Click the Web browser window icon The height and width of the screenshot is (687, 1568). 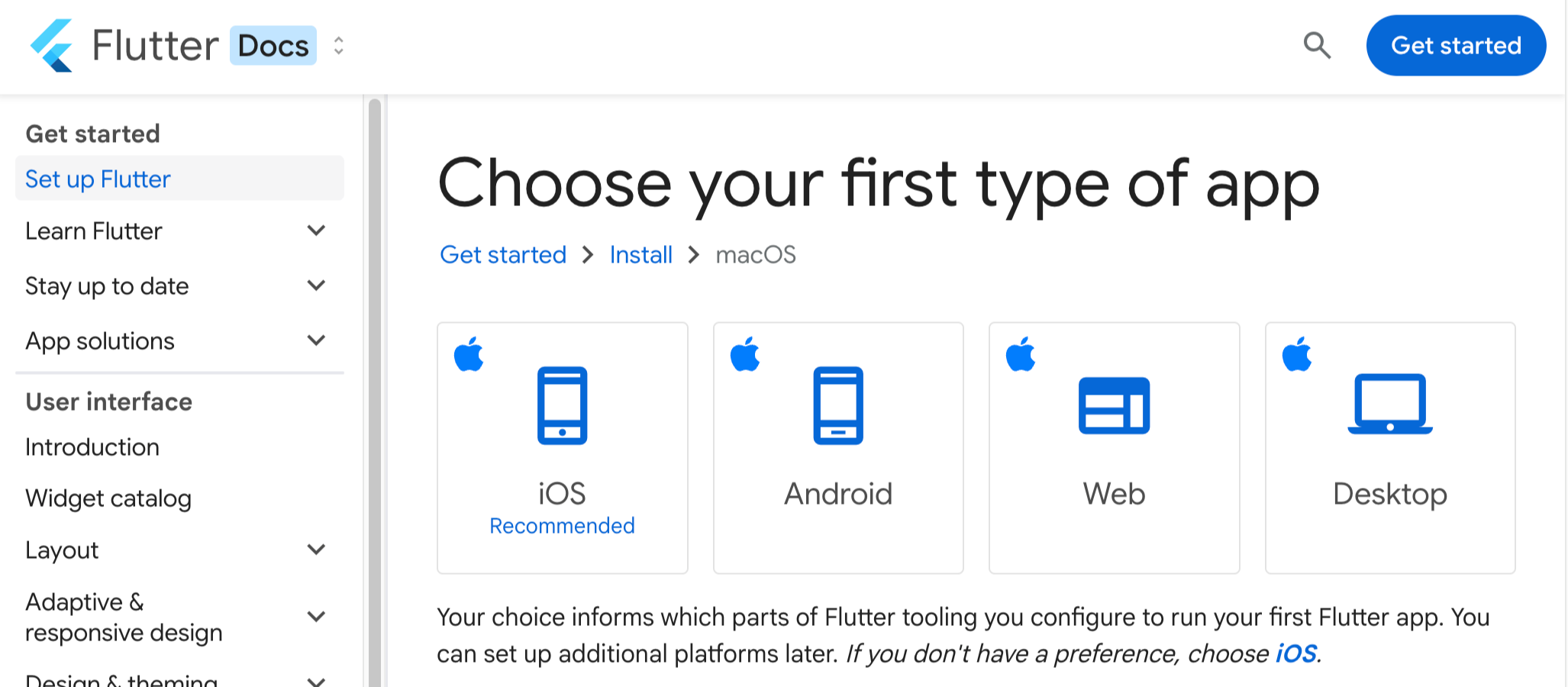pos(1114,406)
